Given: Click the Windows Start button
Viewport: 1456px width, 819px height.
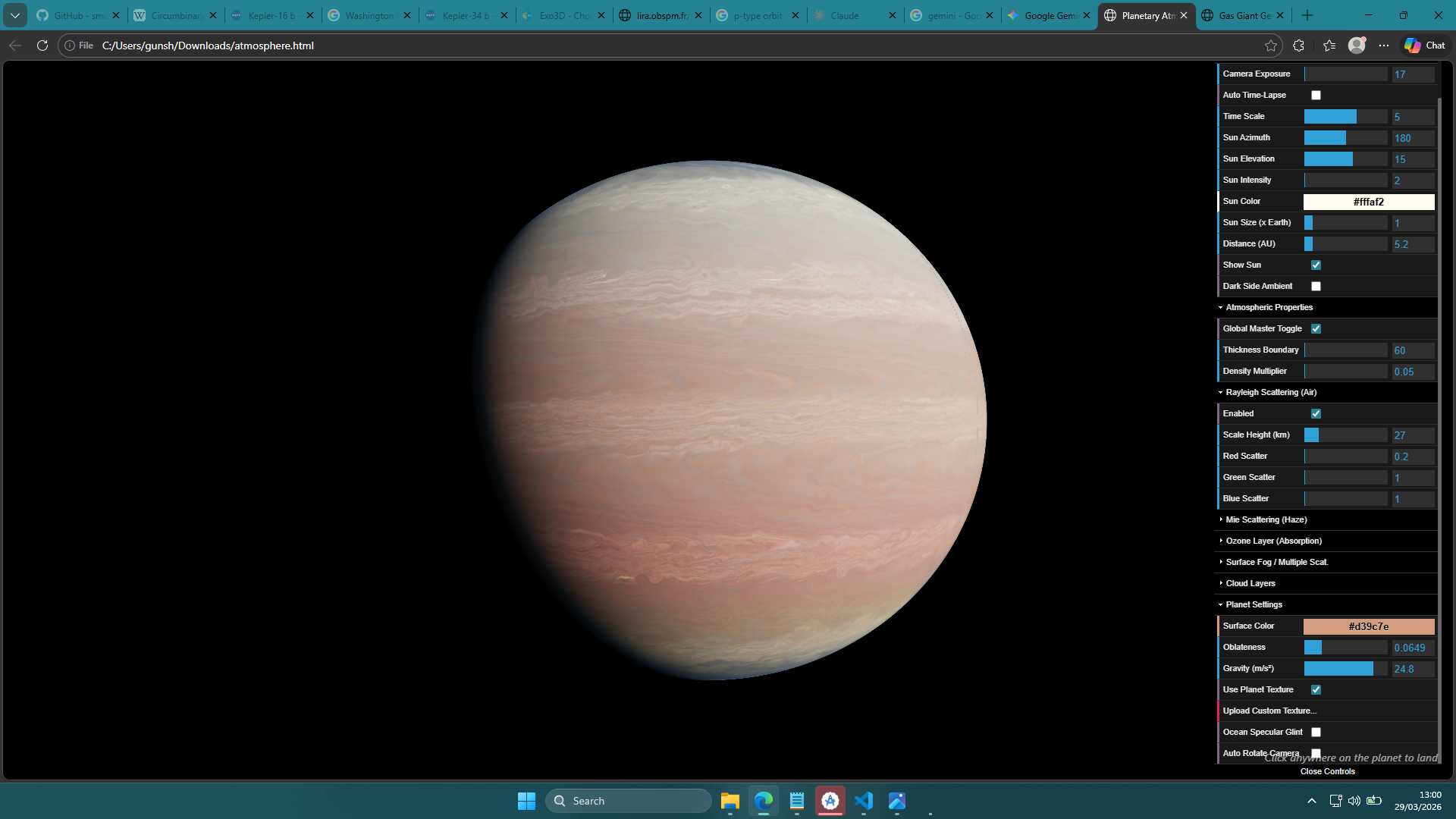Looking at the screenshot, I should pyautogui.click(x=526, y=801).
